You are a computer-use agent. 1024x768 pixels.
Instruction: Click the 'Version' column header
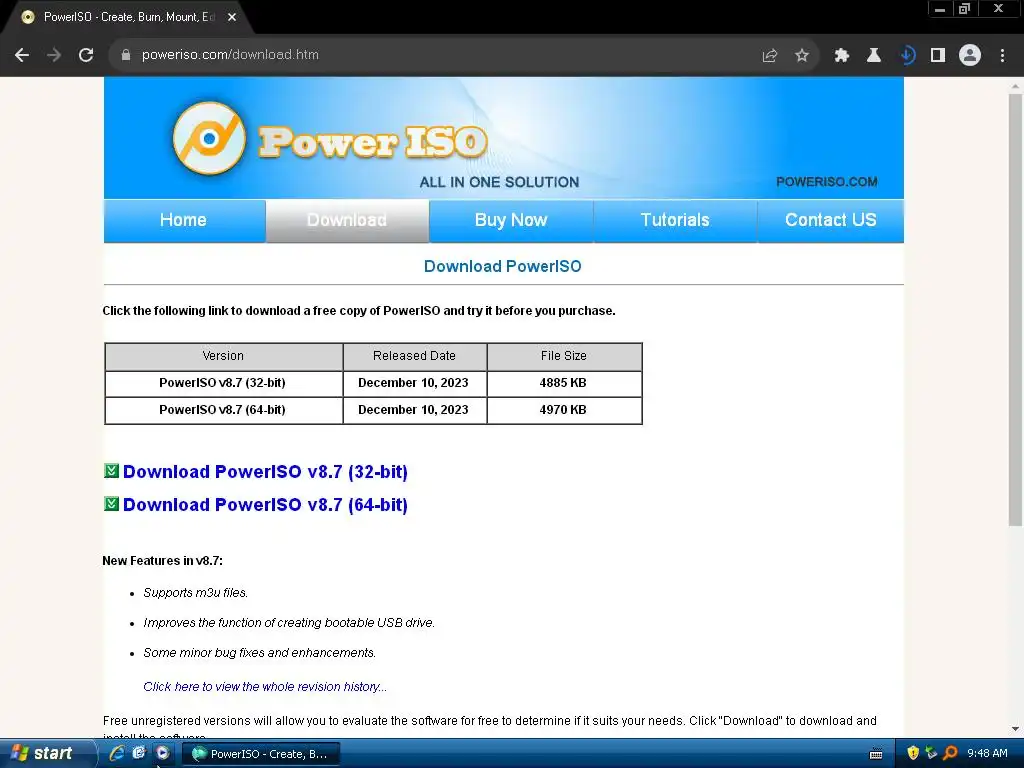click(x=223, y=357)
